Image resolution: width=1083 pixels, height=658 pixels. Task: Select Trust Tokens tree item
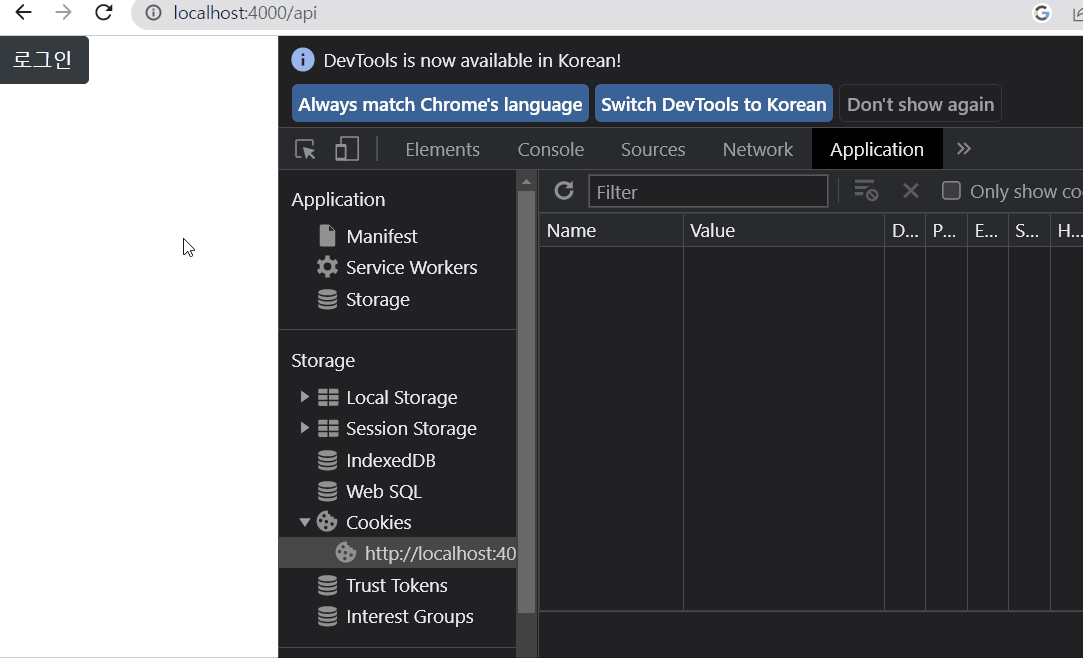[x=397, y=585]
